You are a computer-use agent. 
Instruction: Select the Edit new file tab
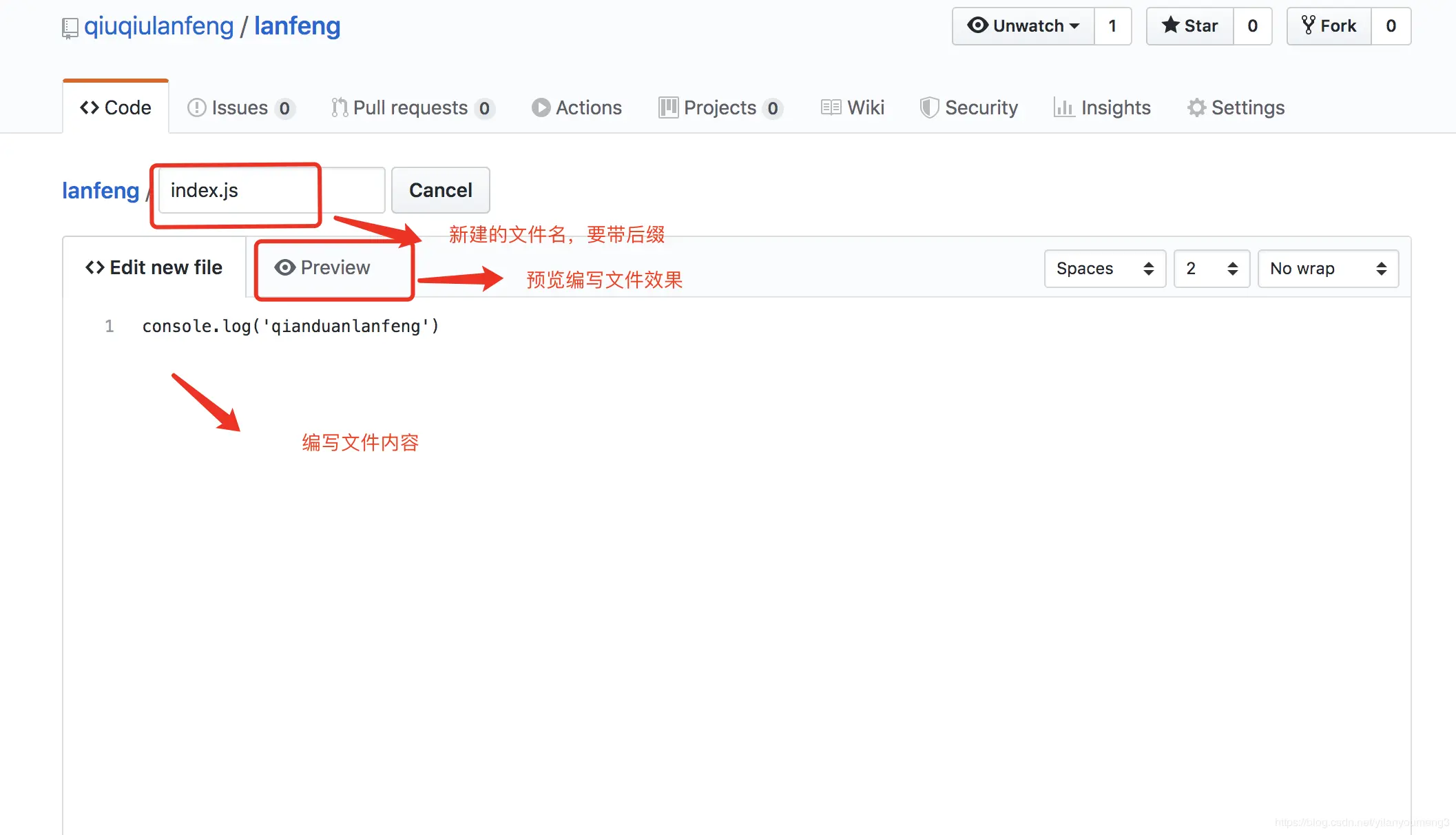point(154,267)
